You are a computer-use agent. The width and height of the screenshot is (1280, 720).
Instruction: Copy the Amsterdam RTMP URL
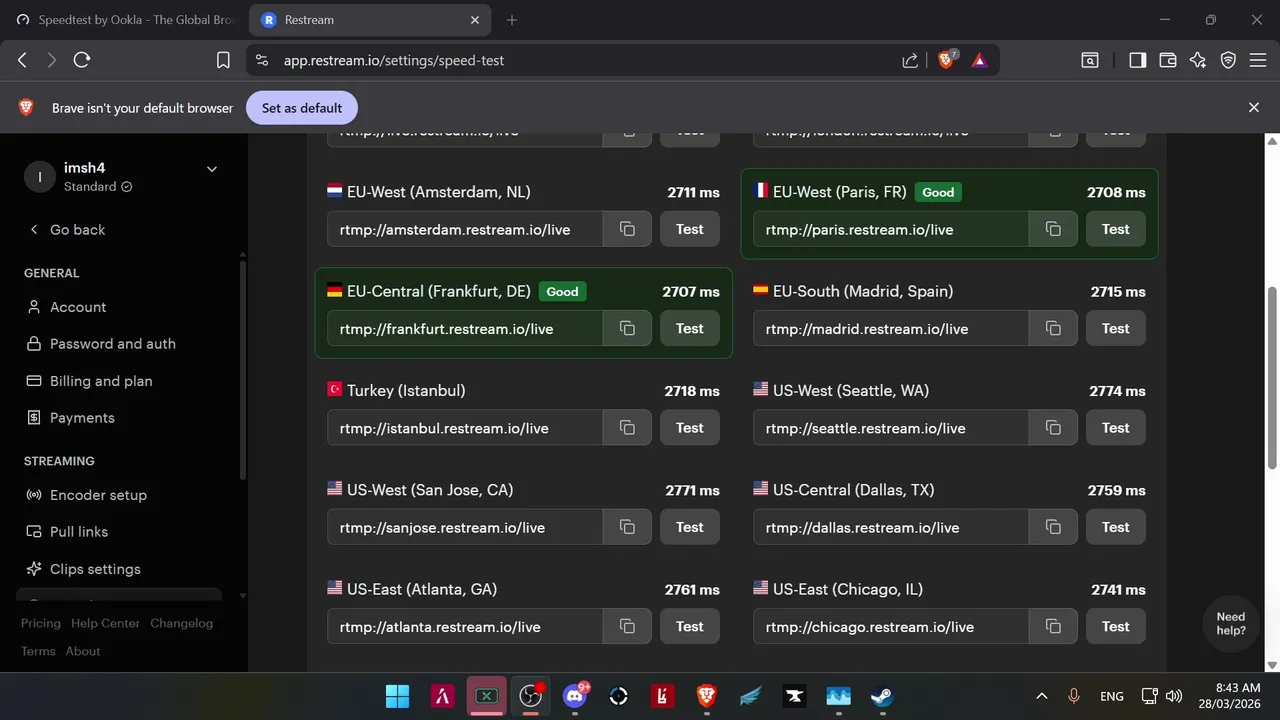(x=627, y=229)
